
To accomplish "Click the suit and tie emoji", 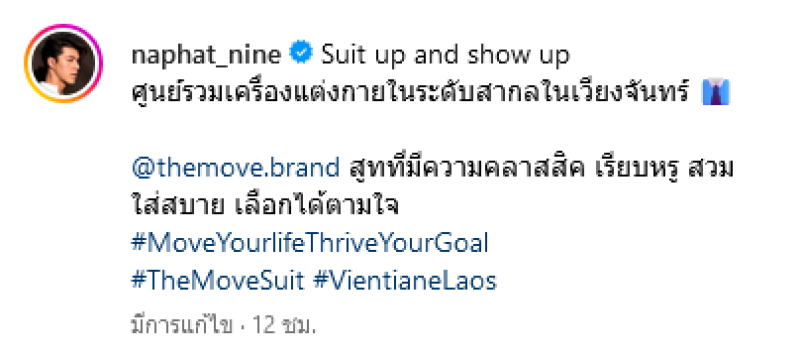I will click(716, 92).
